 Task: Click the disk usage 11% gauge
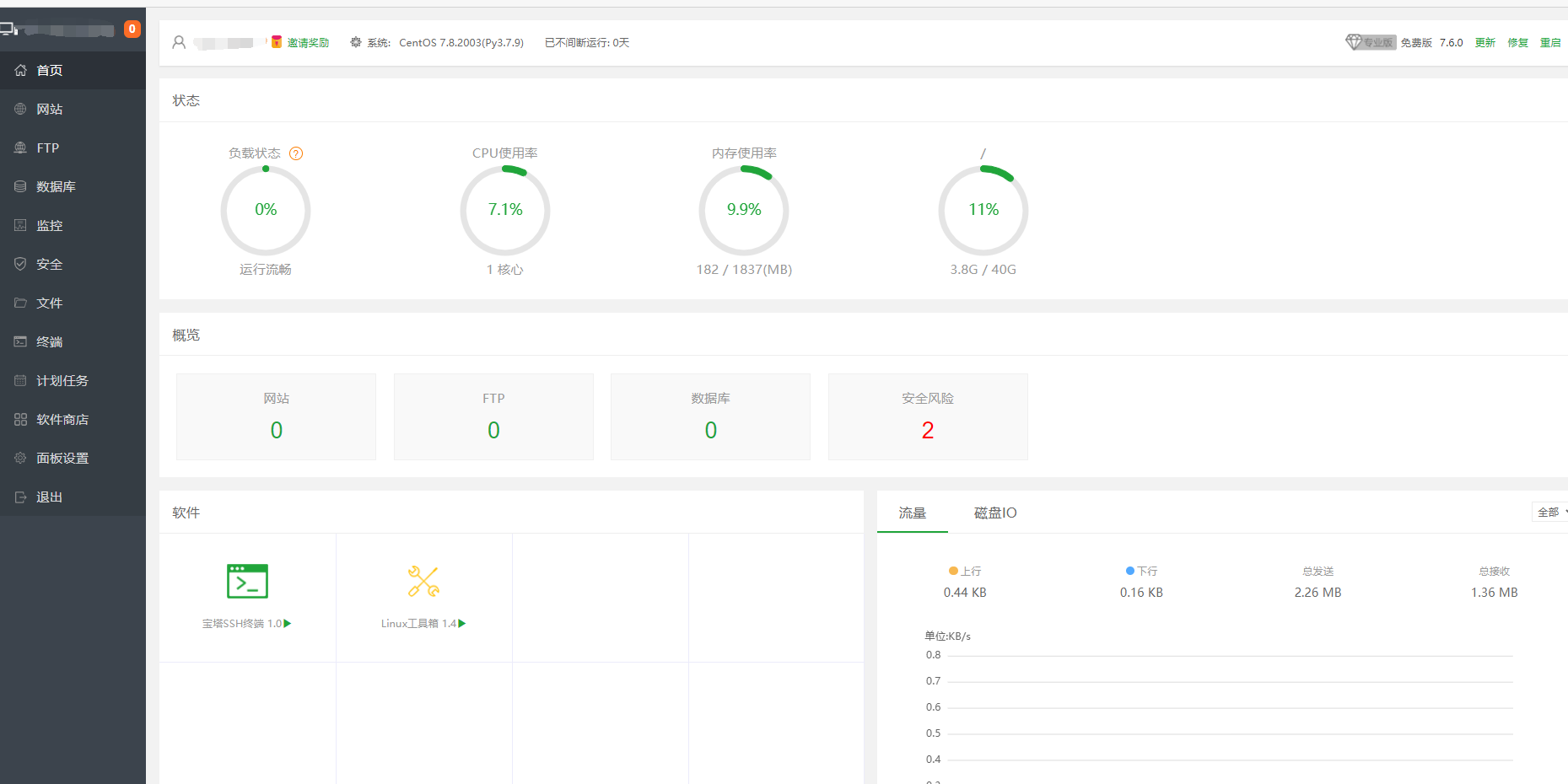click(983, 210)
